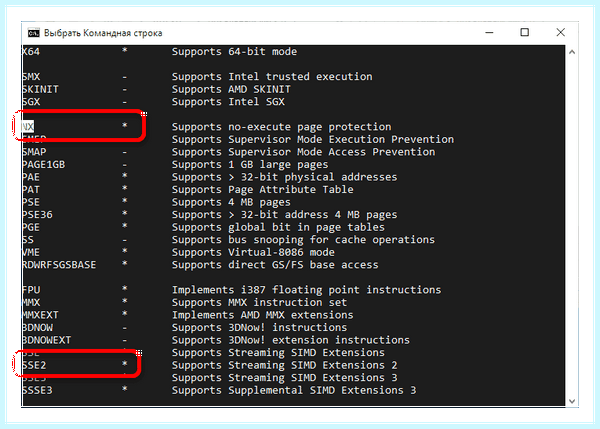Select the 'PAE' feature name
This screenshot has height=429, width=600.
point(31,177)
